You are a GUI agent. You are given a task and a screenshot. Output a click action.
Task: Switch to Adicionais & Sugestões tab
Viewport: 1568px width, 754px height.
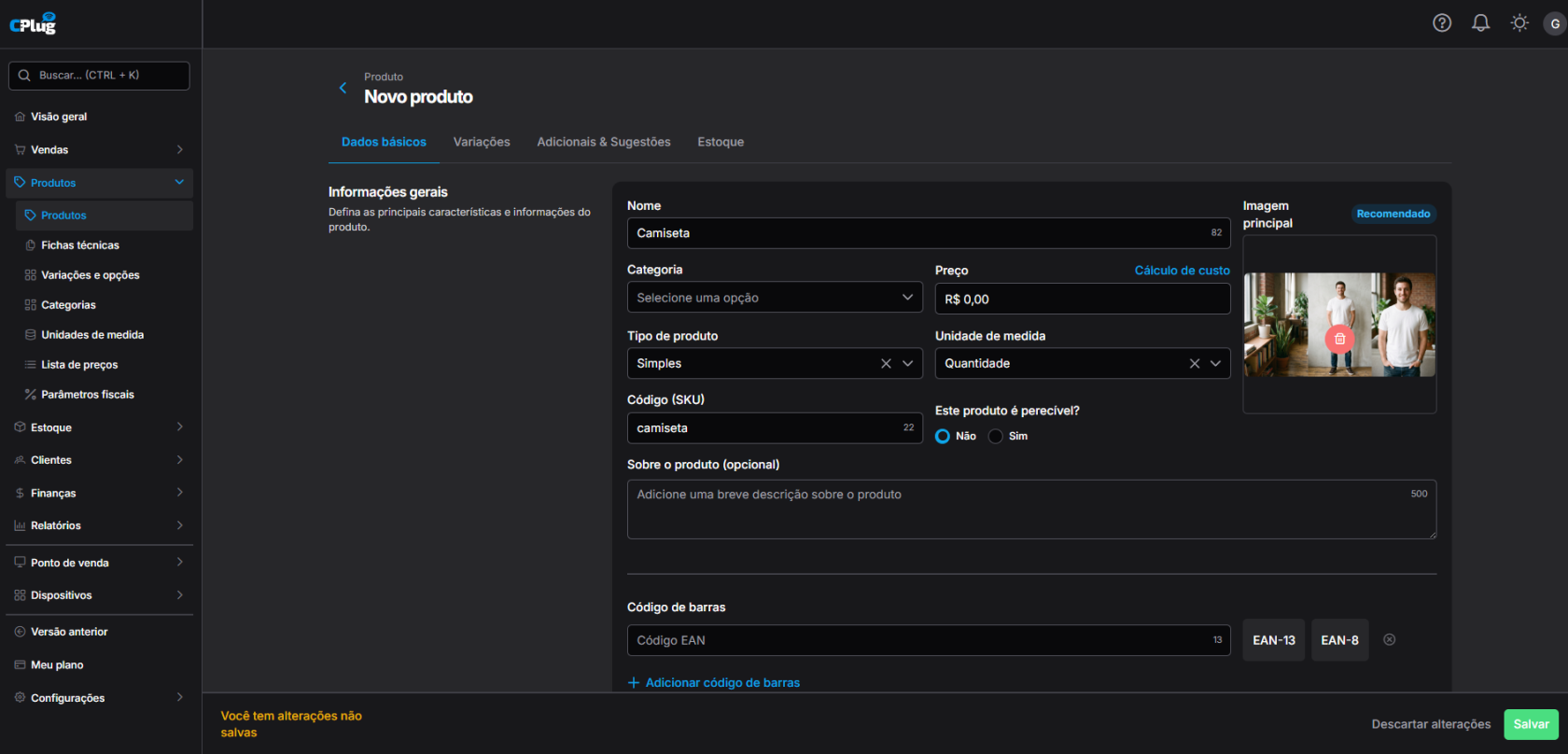(x=604, y=142)
